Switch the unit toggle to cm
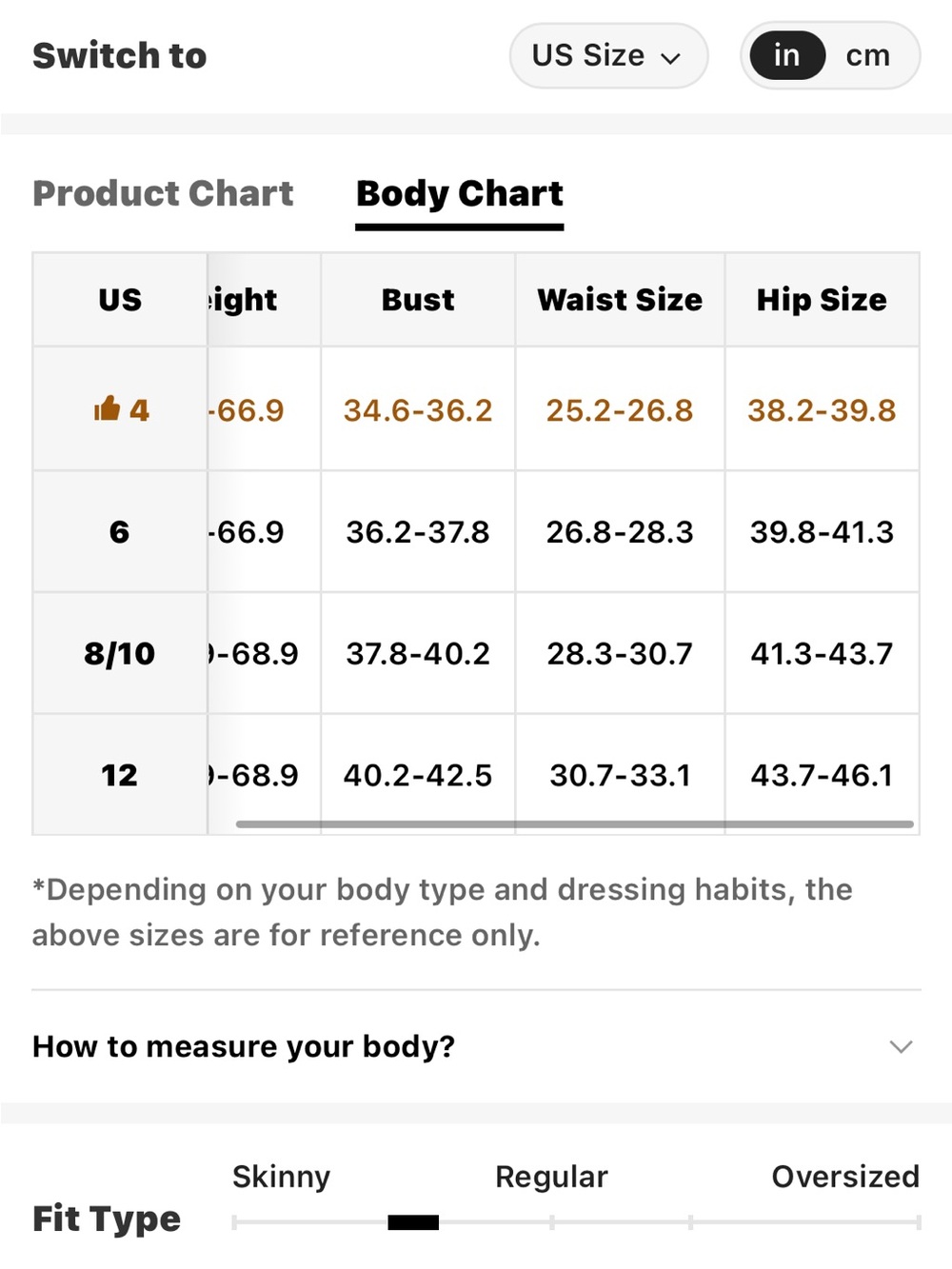952x1269 pixels. (867, 55)
